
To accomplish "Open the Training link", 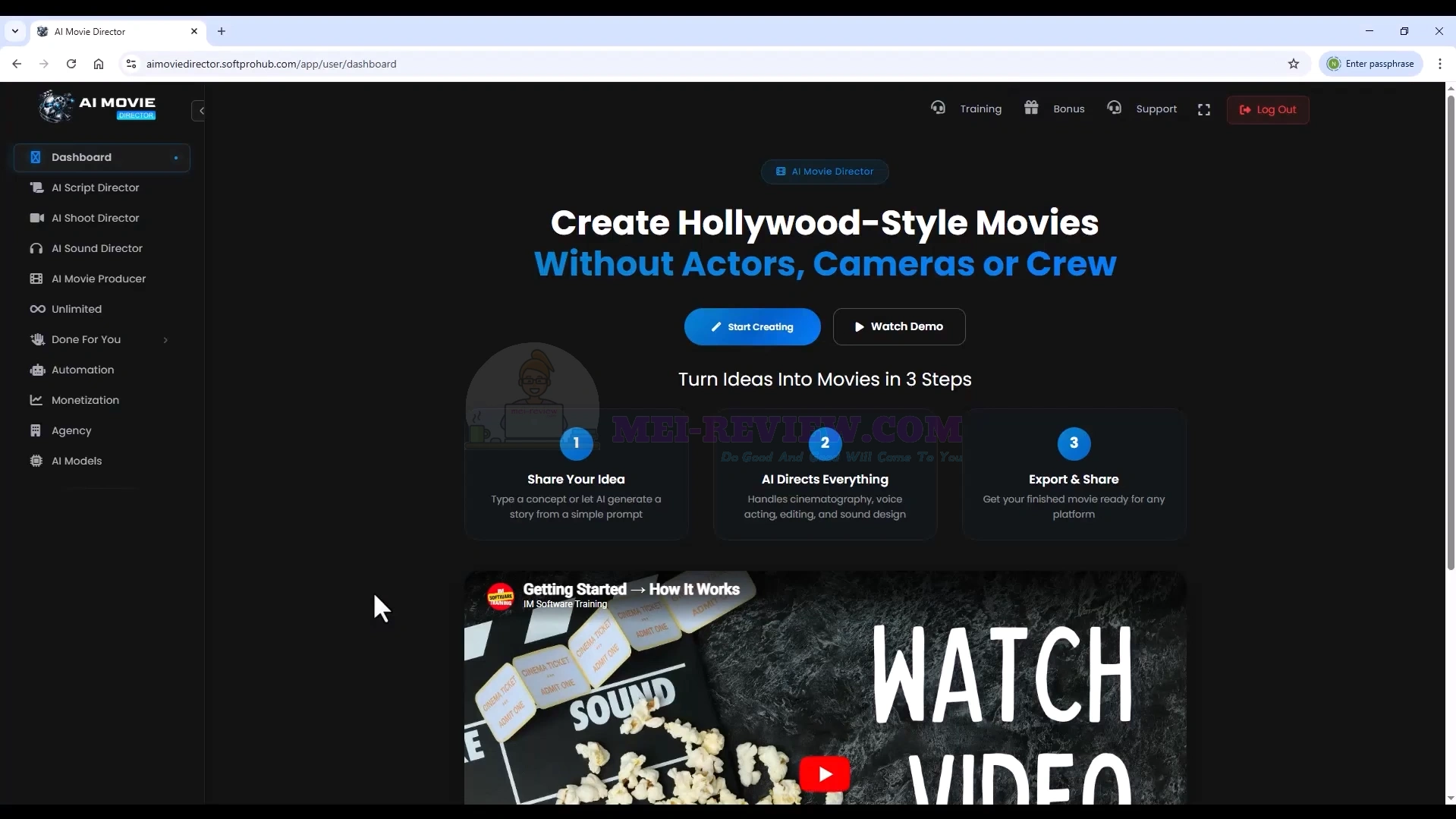I will [x=980, y=109].
